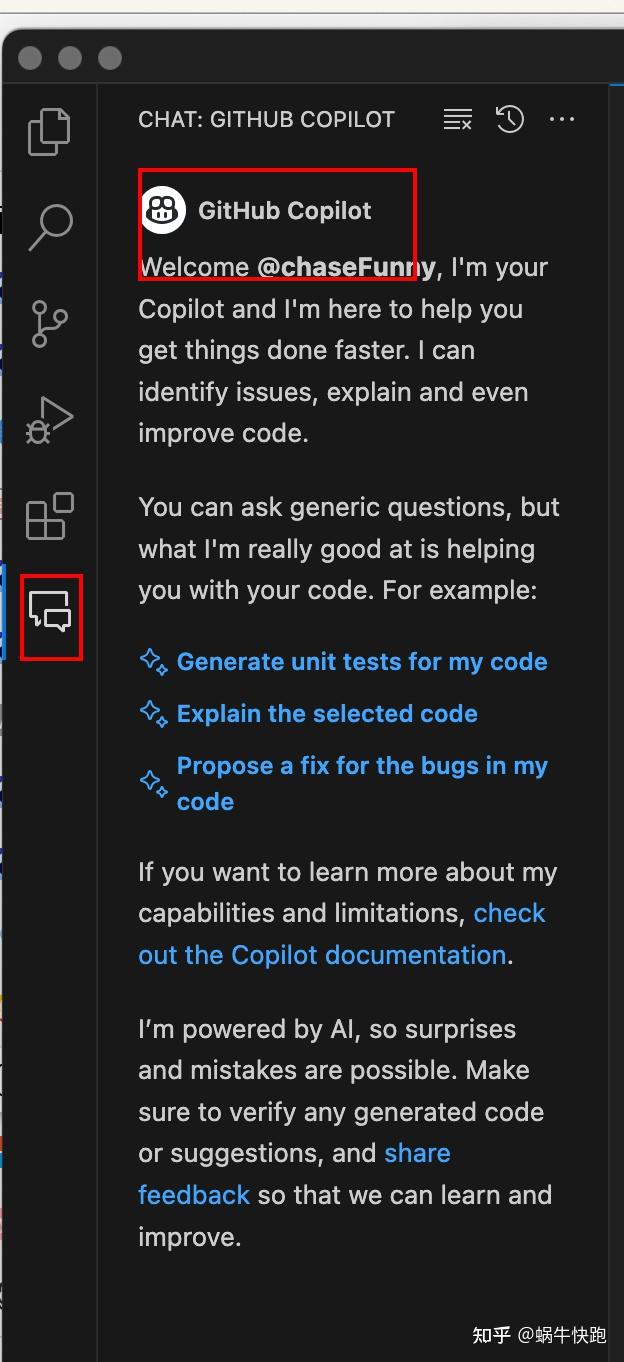Open the Source Control view
This screenshot has height=1362, width=624.
49,324
